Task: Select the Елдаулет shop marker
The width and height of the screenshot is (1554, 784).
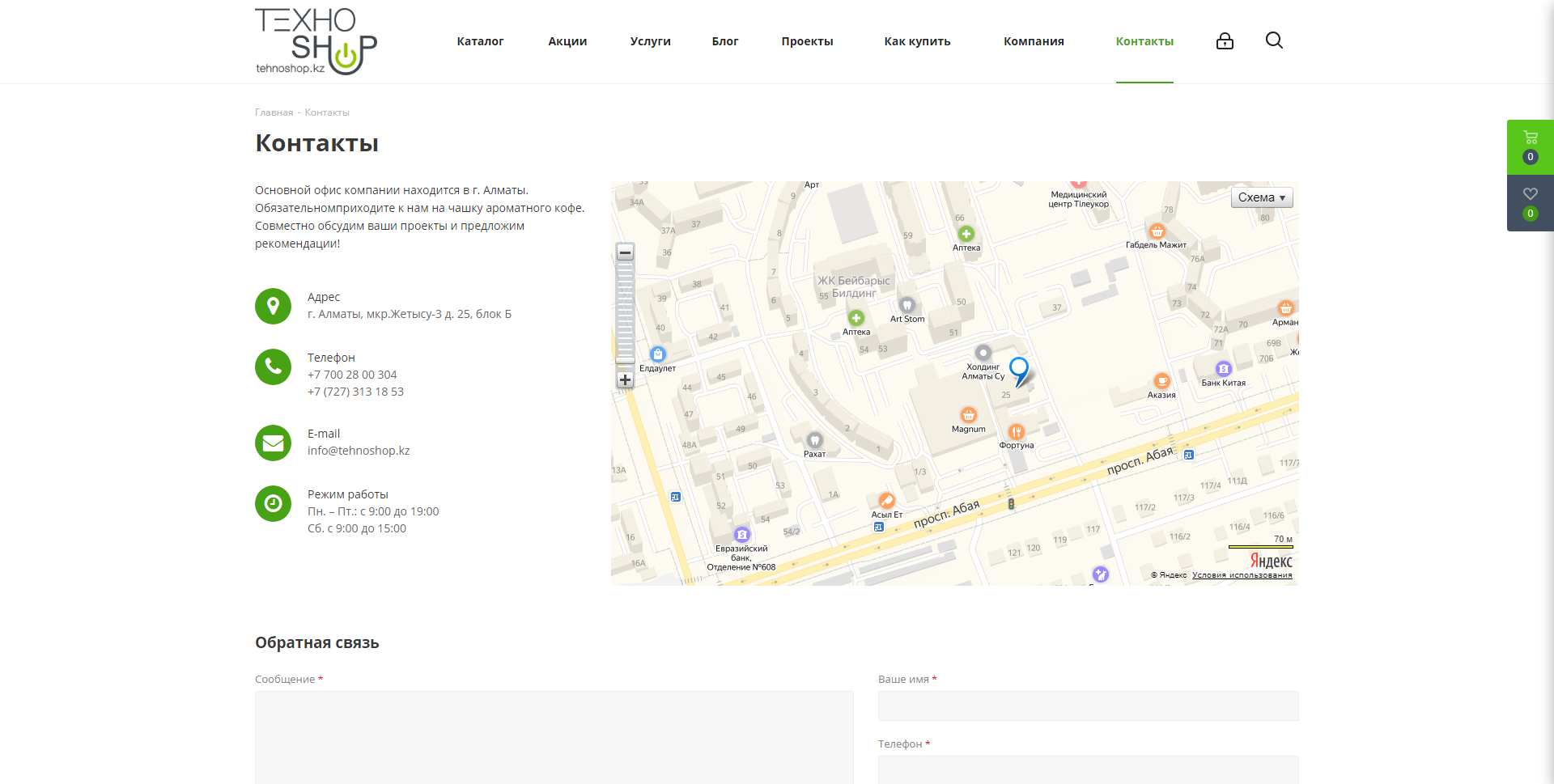Action: [x=658, y=354]
